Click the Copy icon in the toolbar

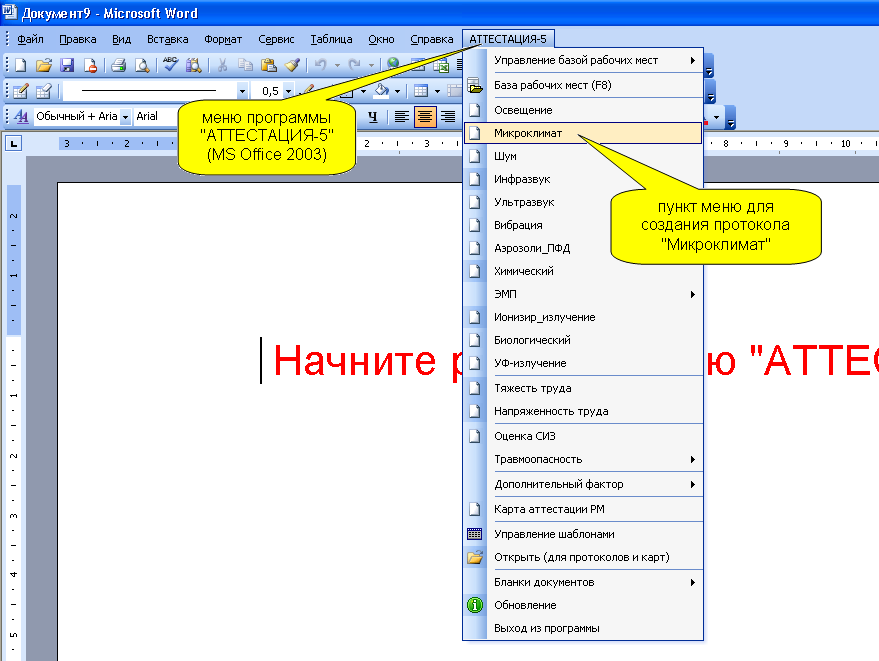[x=246, y=65]
